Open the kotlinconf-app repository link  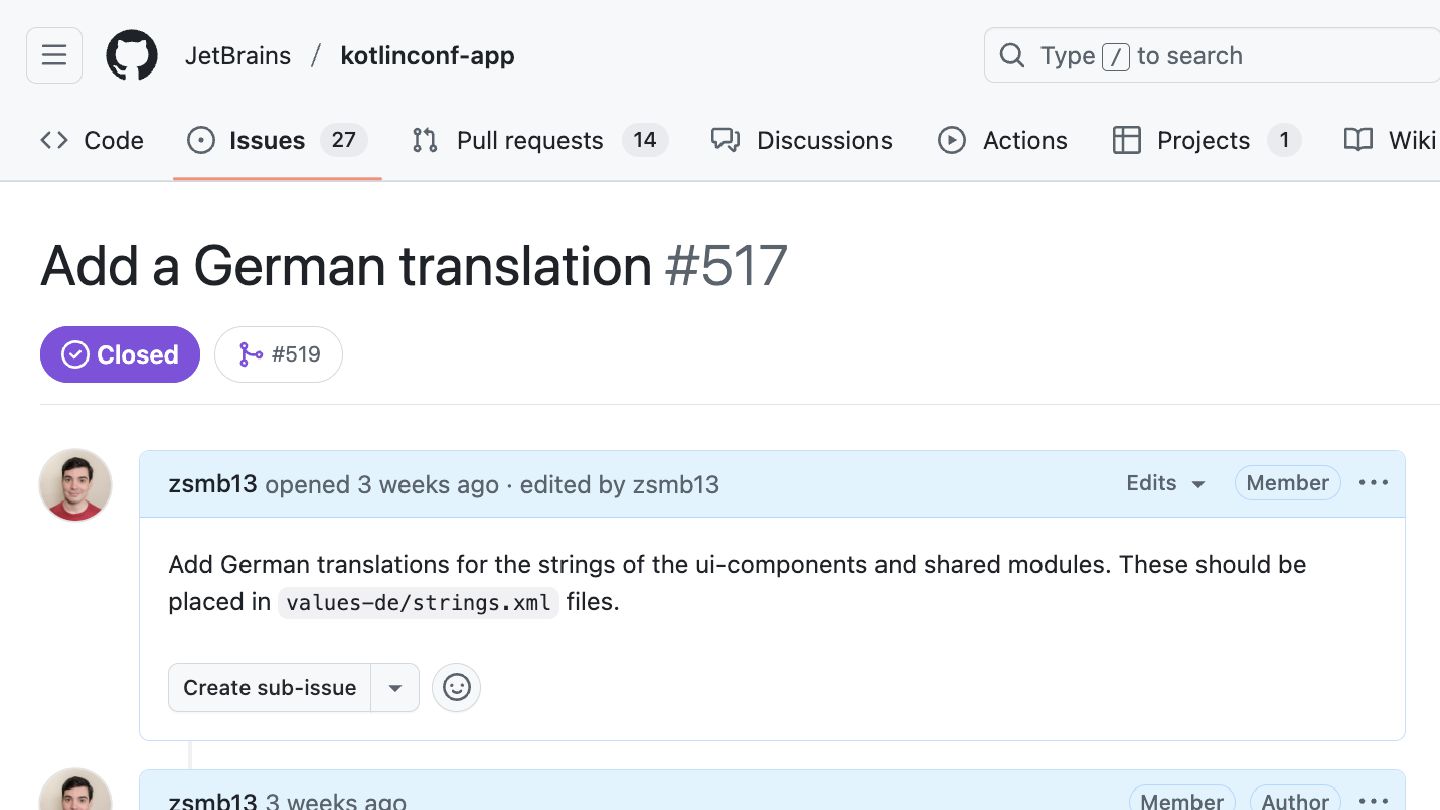tap(427, 56)
